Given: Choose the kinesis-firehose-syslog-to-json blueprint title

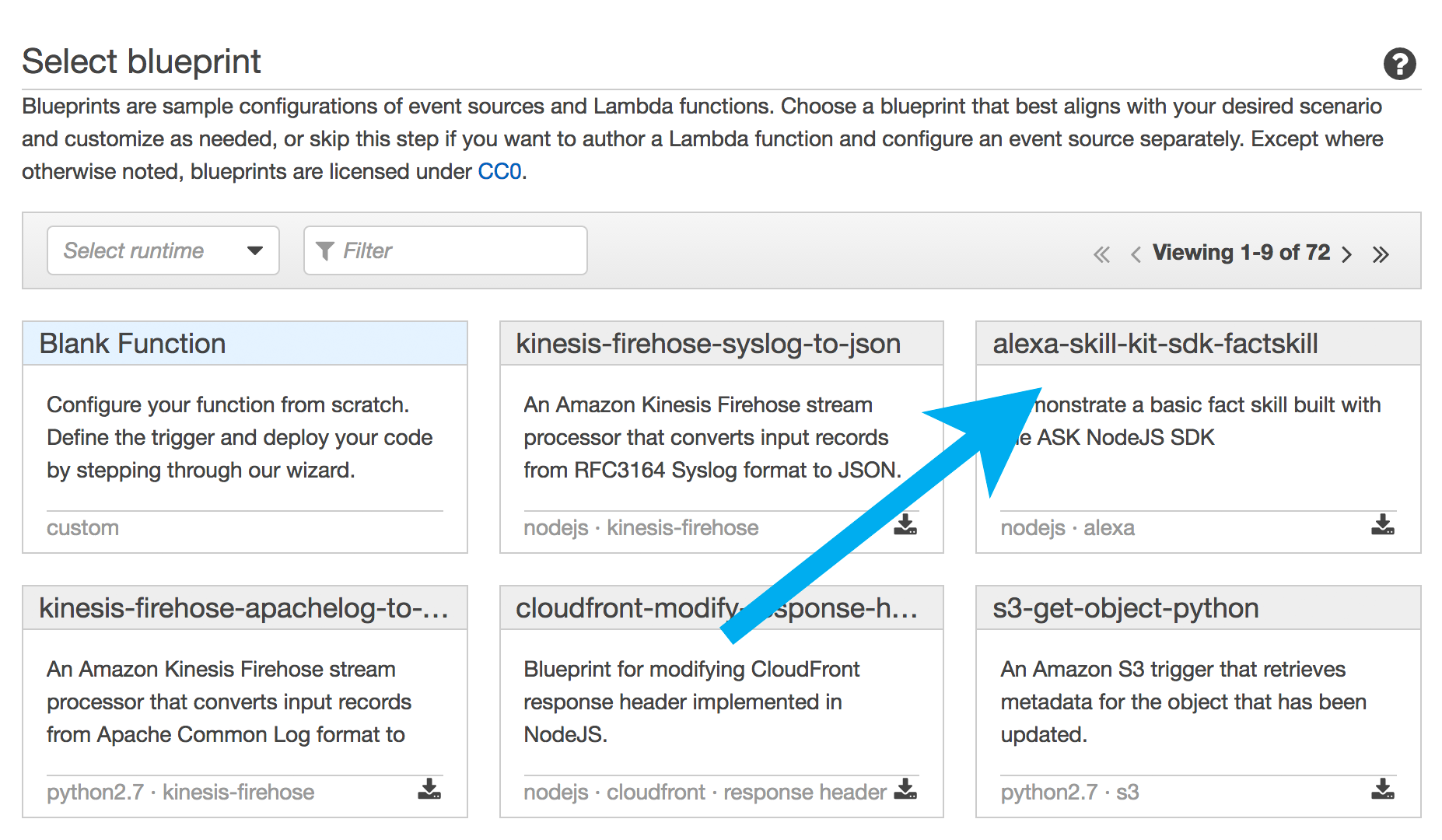Looking at the screenshot, I should pyautogui.click(x=708, y=344).
